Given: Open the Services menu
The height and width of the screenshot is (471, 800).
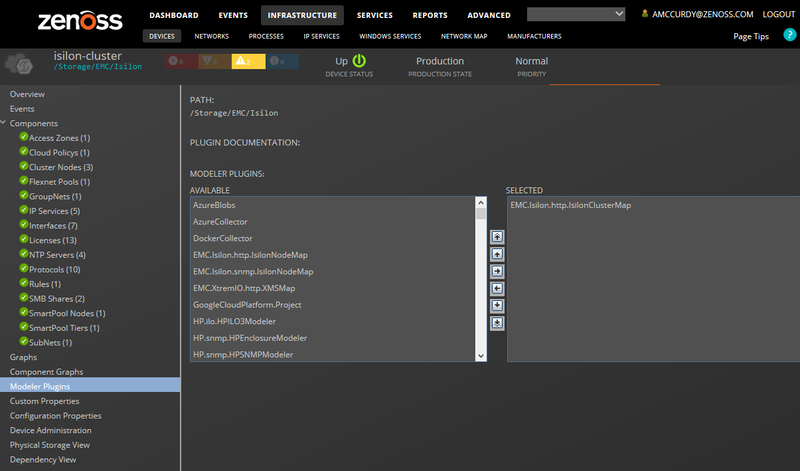Looking at the screenshot, I should click(x=374, y=15).
